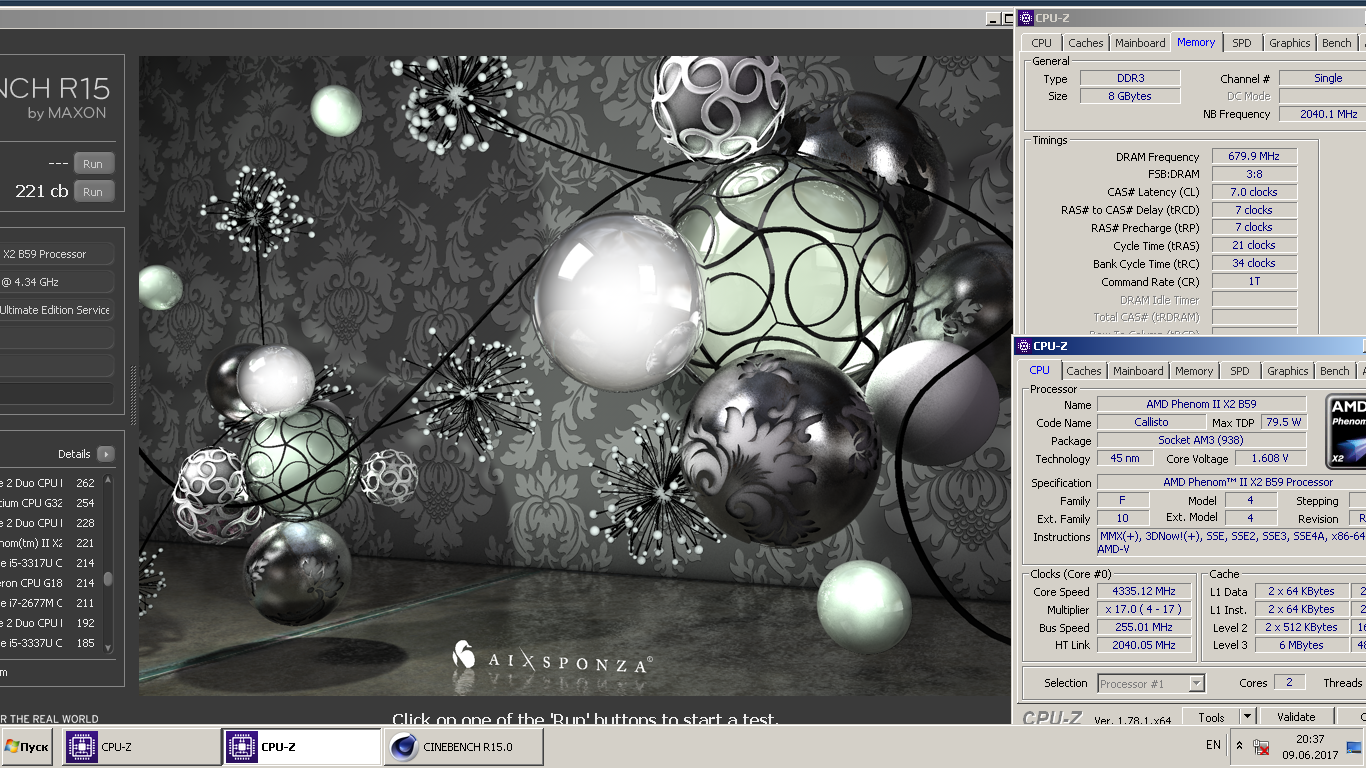Click the Core Voltage value 1.608 V
The width and height of the screenshot is (1366, 768).
point(1270,458)
